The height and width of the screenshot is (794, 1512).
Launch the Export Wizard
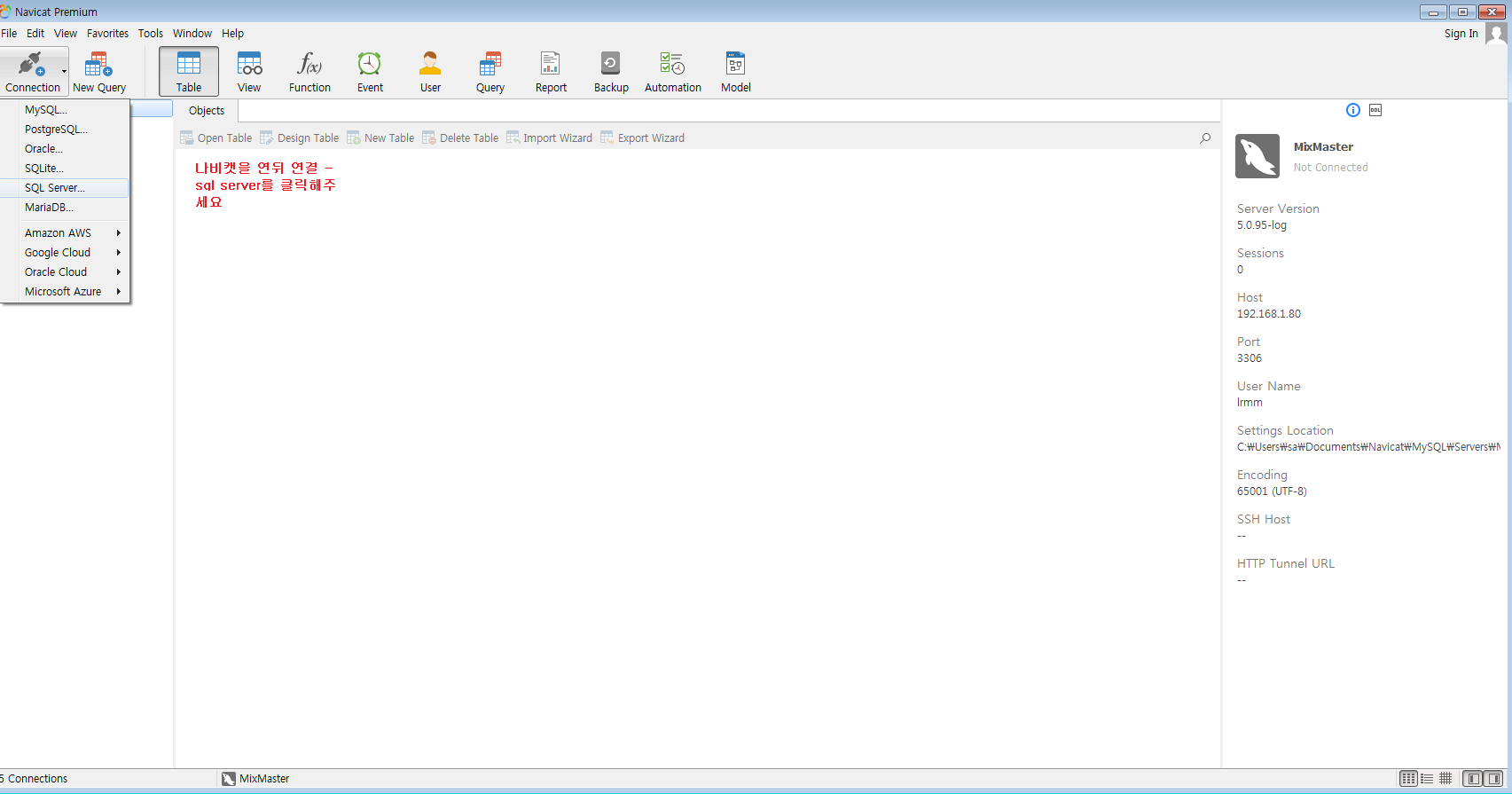[x=643, y=138]
